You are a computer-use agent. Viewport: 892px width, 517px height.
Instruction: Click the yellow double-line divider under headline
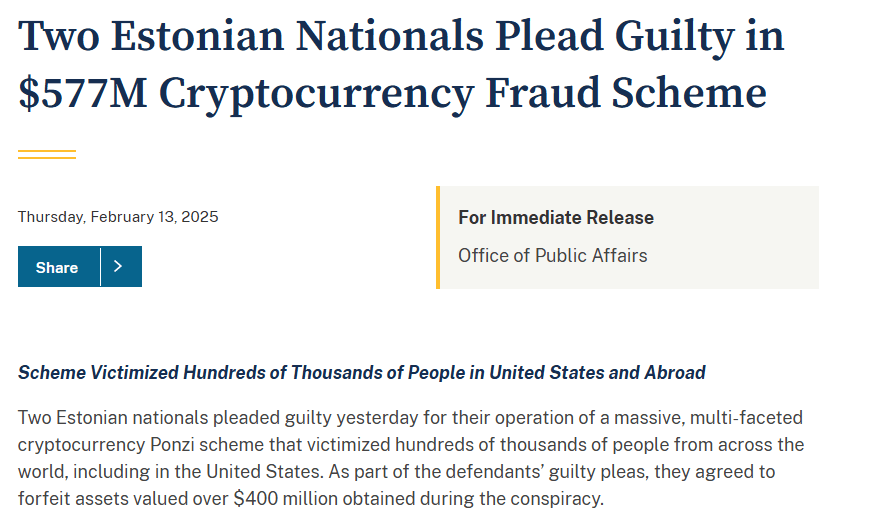pyautogui.click(x=47, y=154)
